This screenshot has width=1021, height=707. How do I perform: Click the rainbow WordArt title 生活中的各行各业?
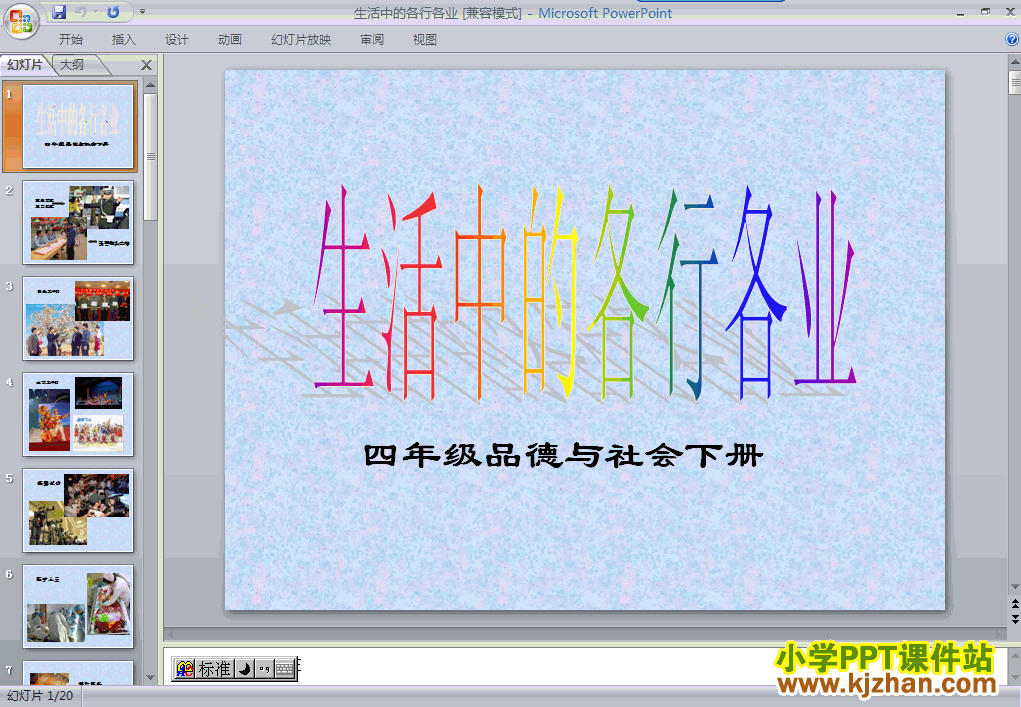(x=584, y=292)
